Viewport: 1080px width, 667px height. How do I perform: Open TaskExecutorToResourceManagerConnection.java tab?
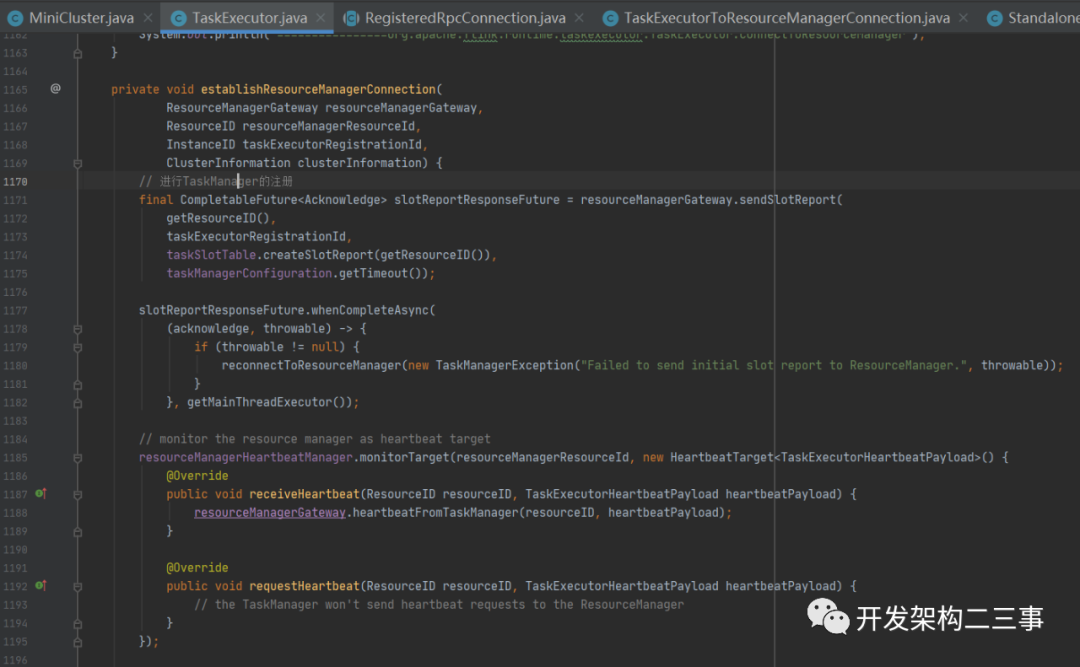787,18
